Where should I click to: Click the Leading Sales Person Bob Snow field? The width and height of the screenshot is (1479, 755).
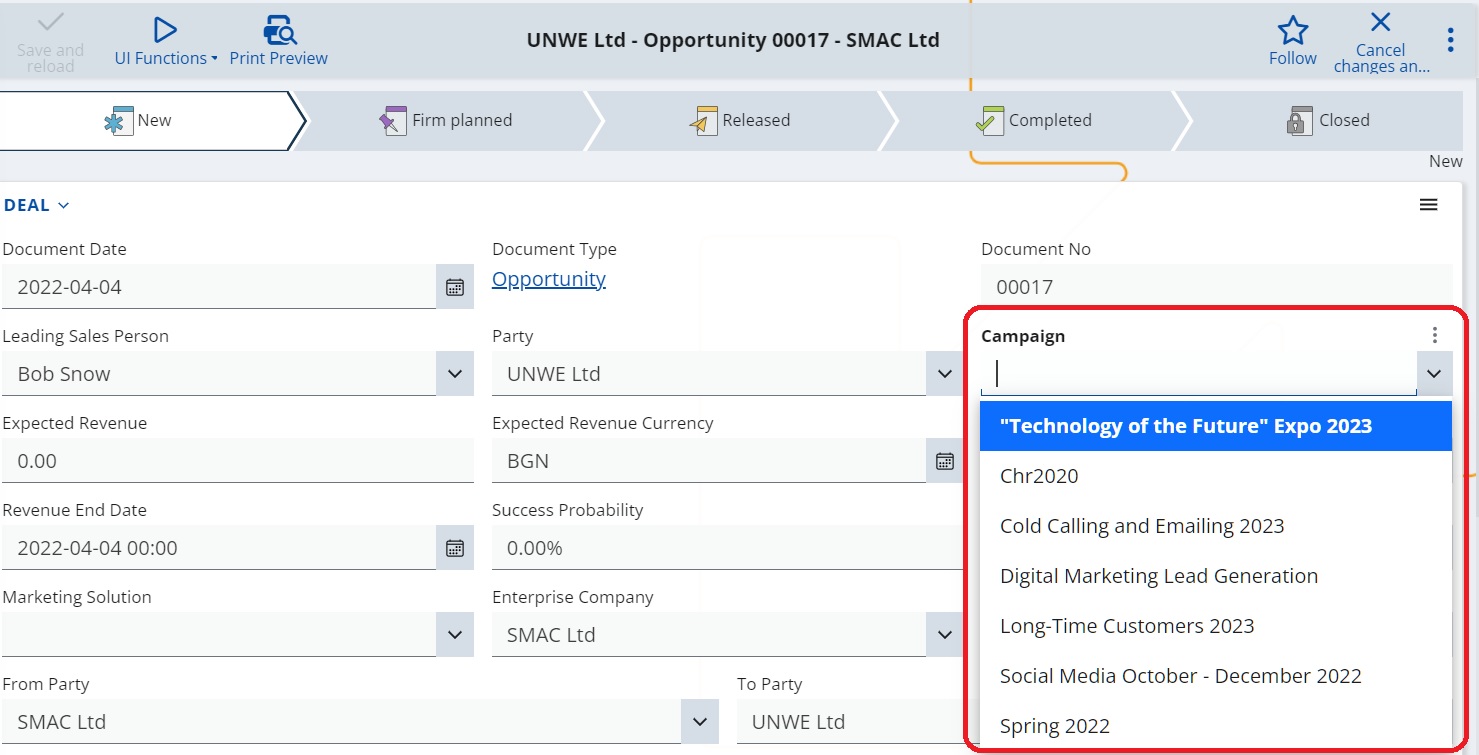(x=219, y=374)
